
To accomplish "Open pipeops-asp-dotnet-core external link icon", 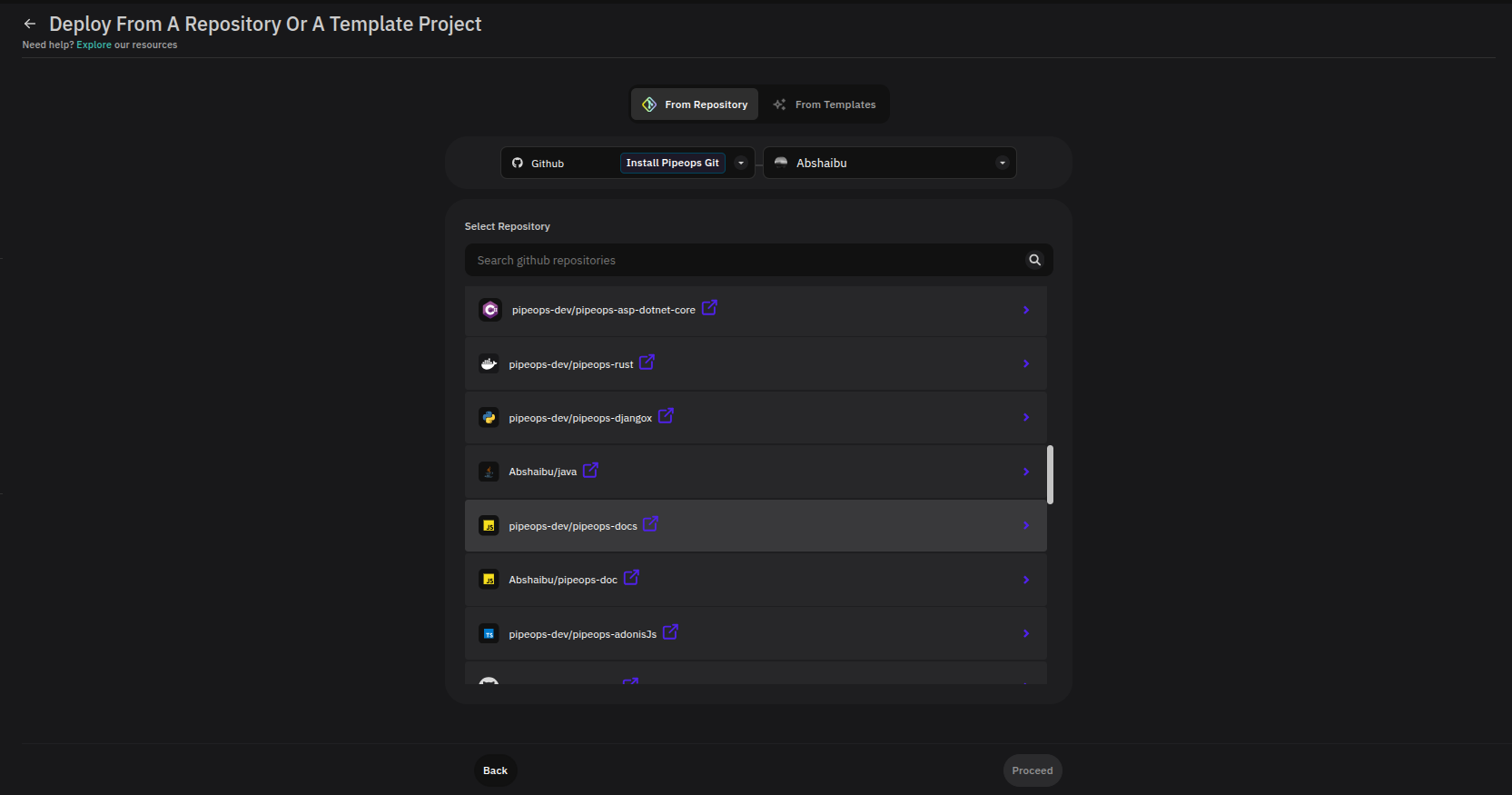I will pyautogui.click(x=709, y=308).
